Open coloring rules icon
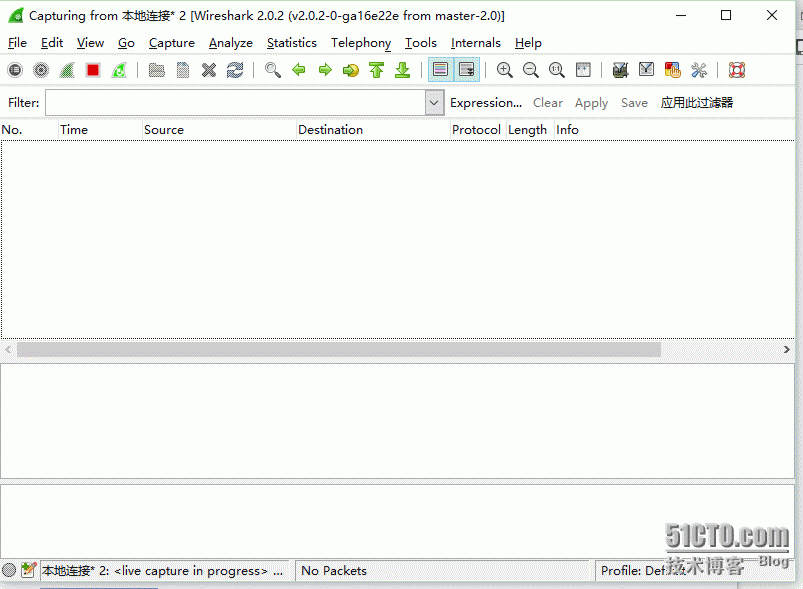The width and height of the screenshot is (803, 589). [672, 70]
